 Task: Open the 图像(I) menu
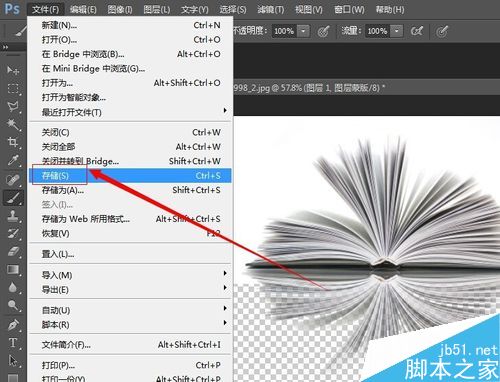[x=120, y=9]
